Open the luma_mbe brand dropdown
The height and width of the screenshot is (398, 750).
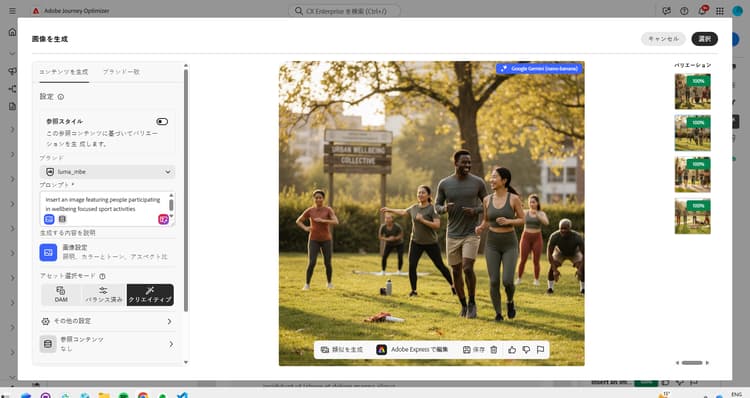tap(108, 172)
